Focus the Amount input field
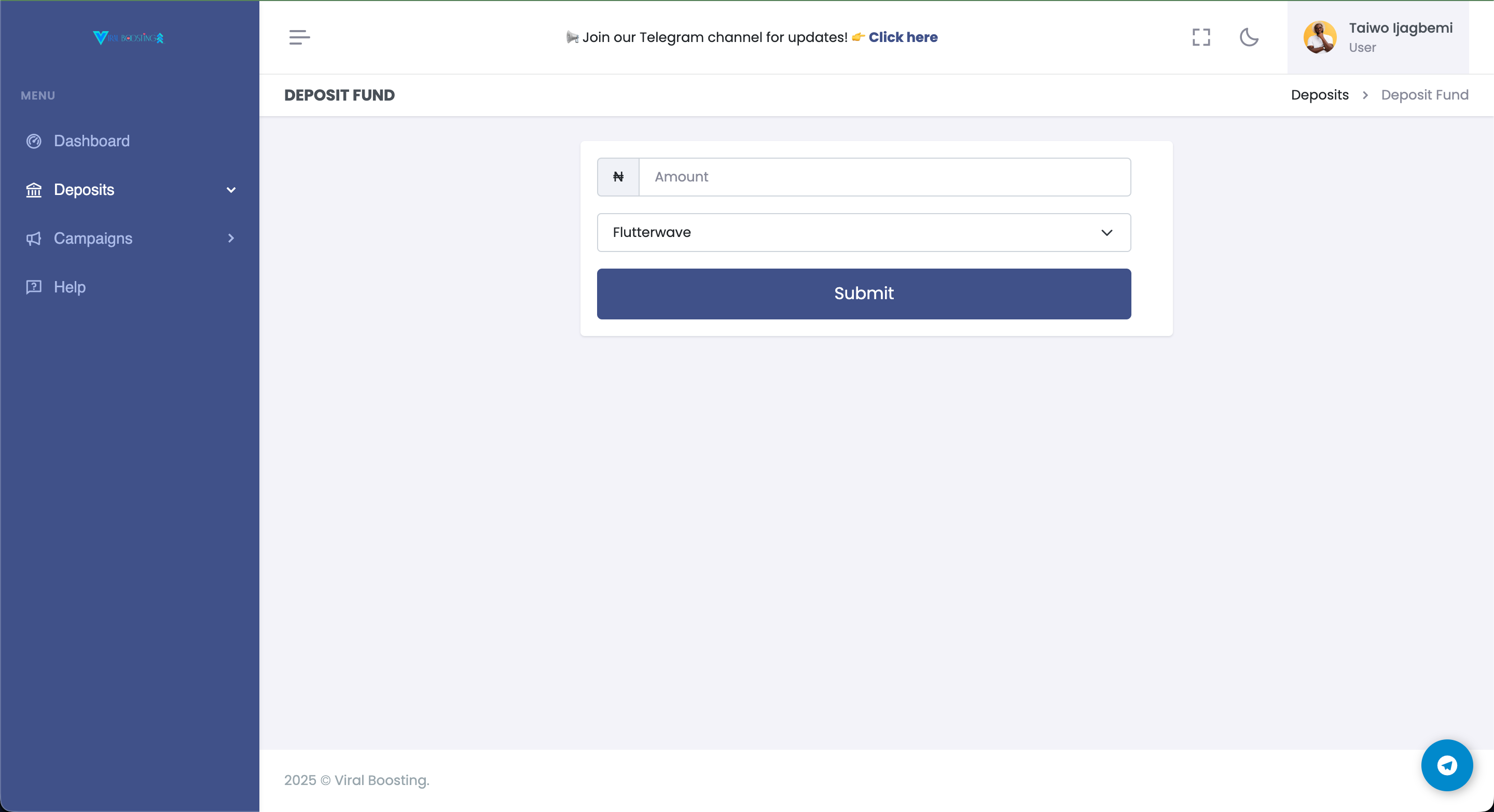This screenshot has height=812, width=1494. [x=884, y=177]
